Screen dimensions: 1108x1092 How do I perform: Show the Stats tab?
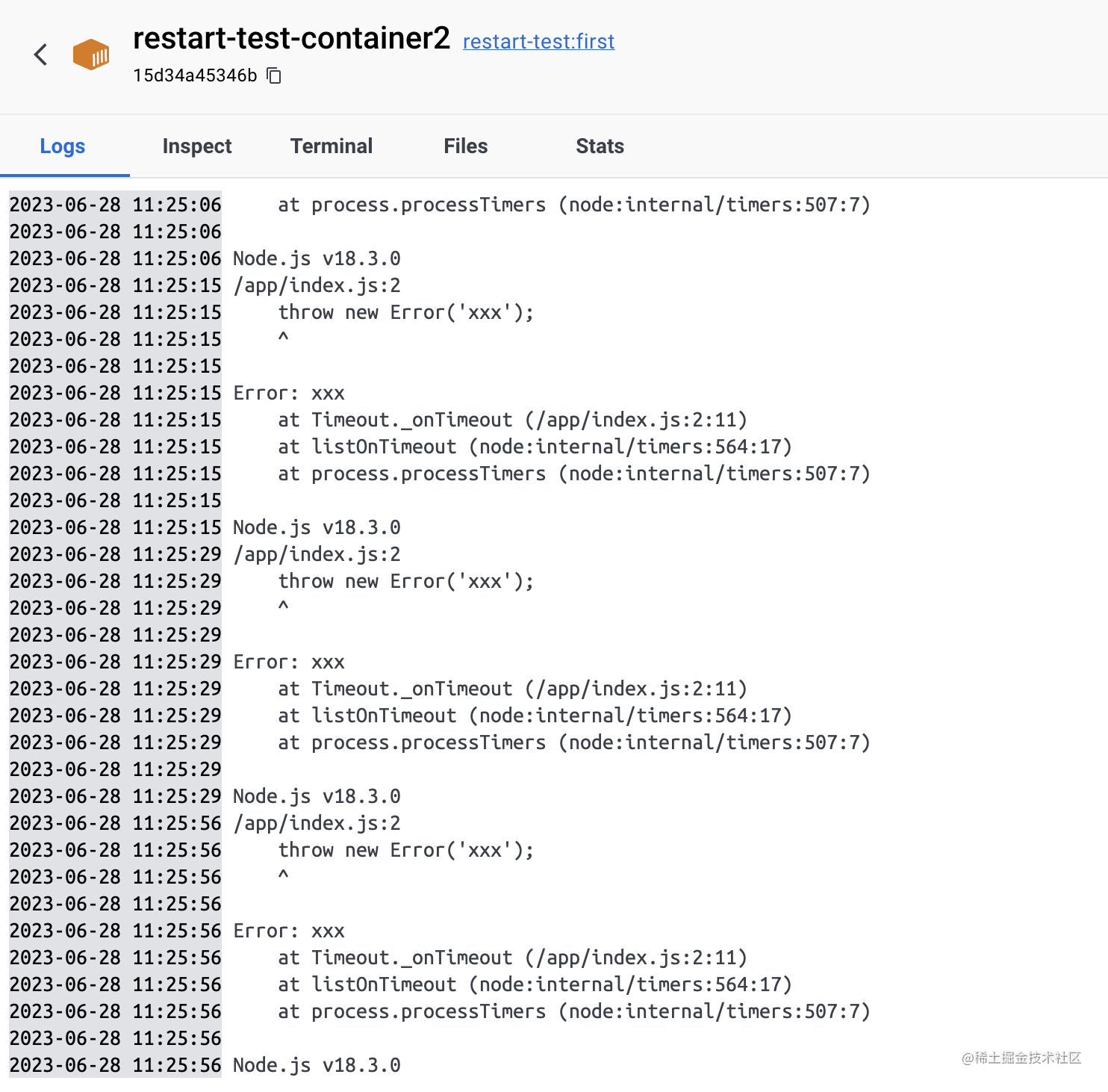point(600,146)
